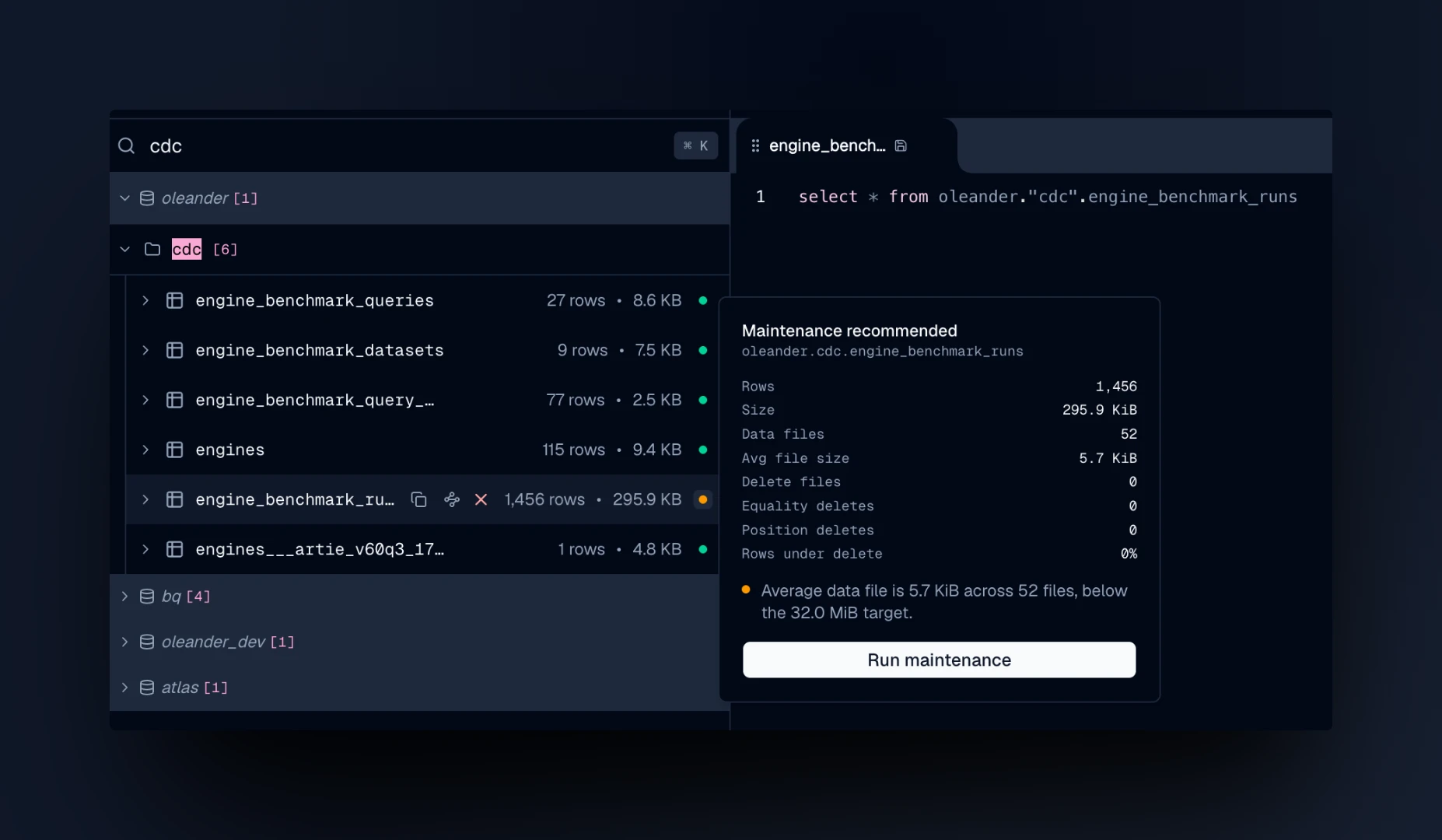Click the engine_benchmark_query_… table icon
Image resolution: width=1442 pixels, height=840 pixels.
coord(175,400)
